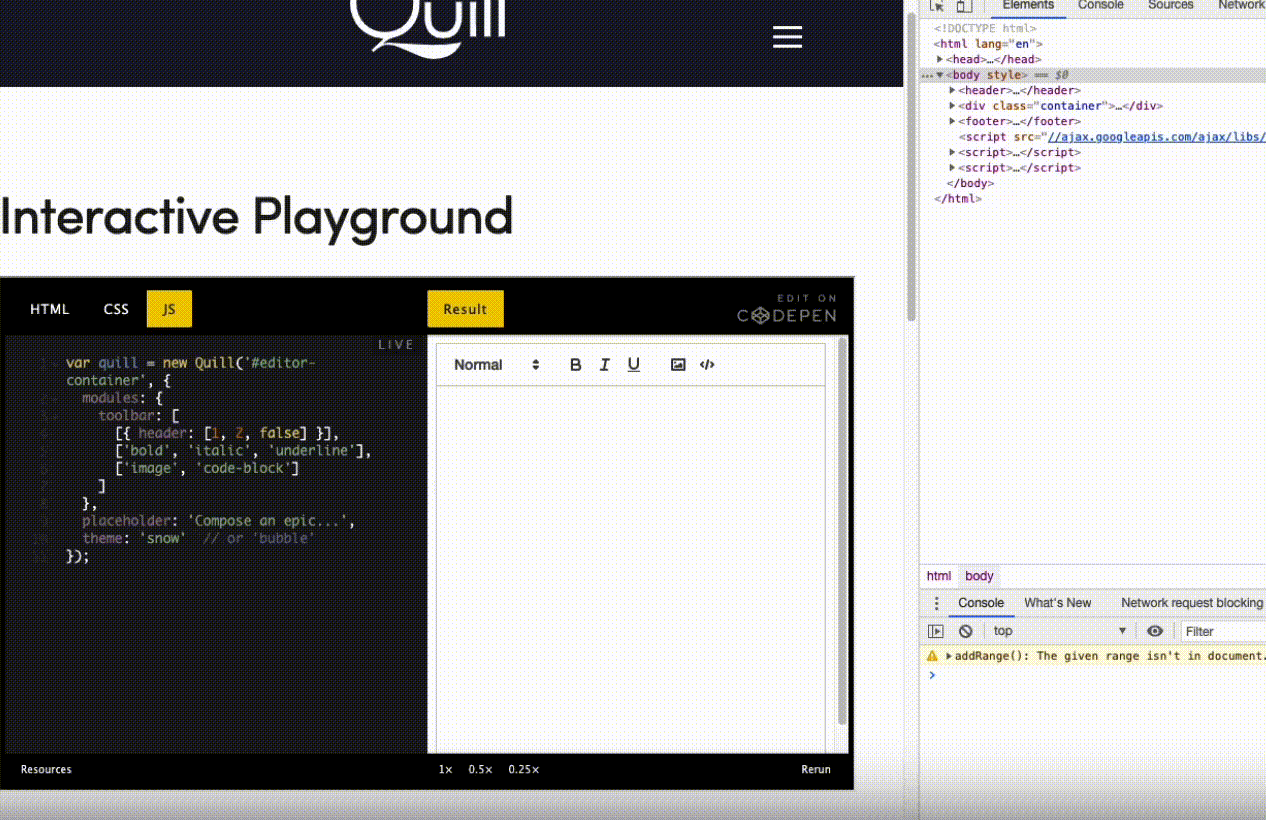Viewport: 1266px width, 820px height.
Task: Click the Rerun button
Action: click(x=816, y=769)
